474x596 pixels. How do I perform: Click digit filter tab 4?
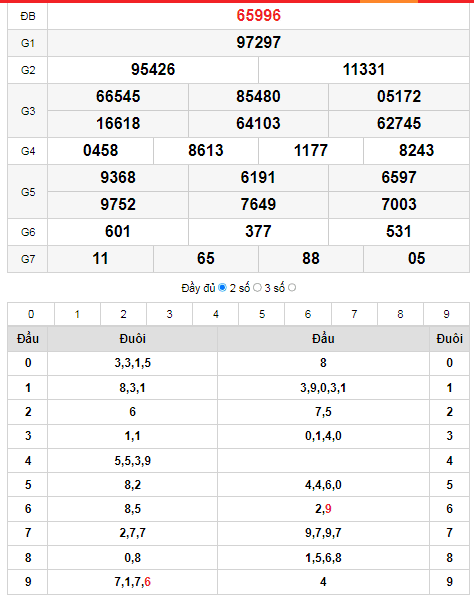pyautogui.click(x=216, y=314)
